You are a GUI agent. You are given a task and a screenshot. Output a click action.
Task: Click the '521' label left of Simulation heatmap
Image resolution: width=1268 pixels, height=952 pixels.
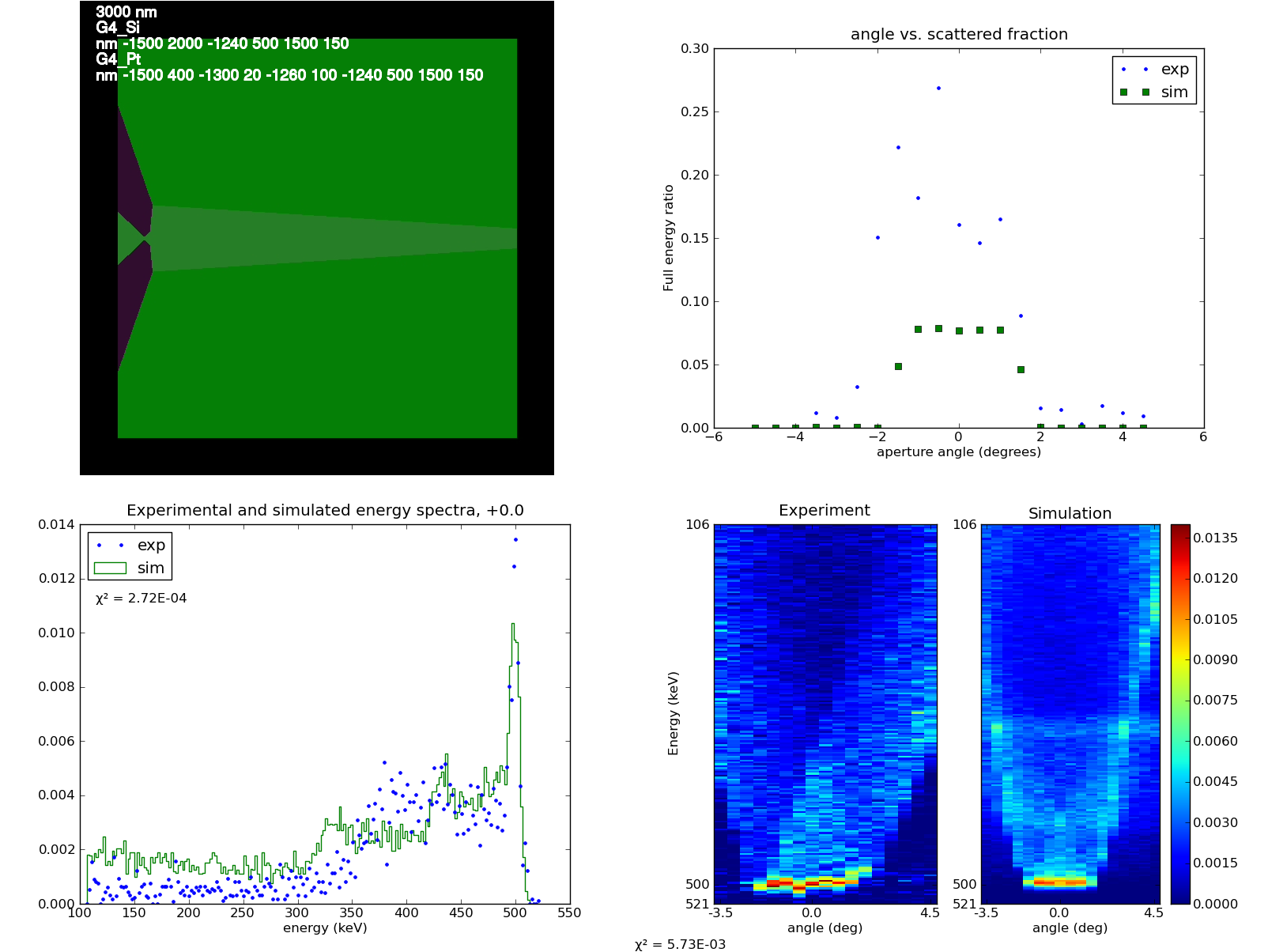[964, 904]
